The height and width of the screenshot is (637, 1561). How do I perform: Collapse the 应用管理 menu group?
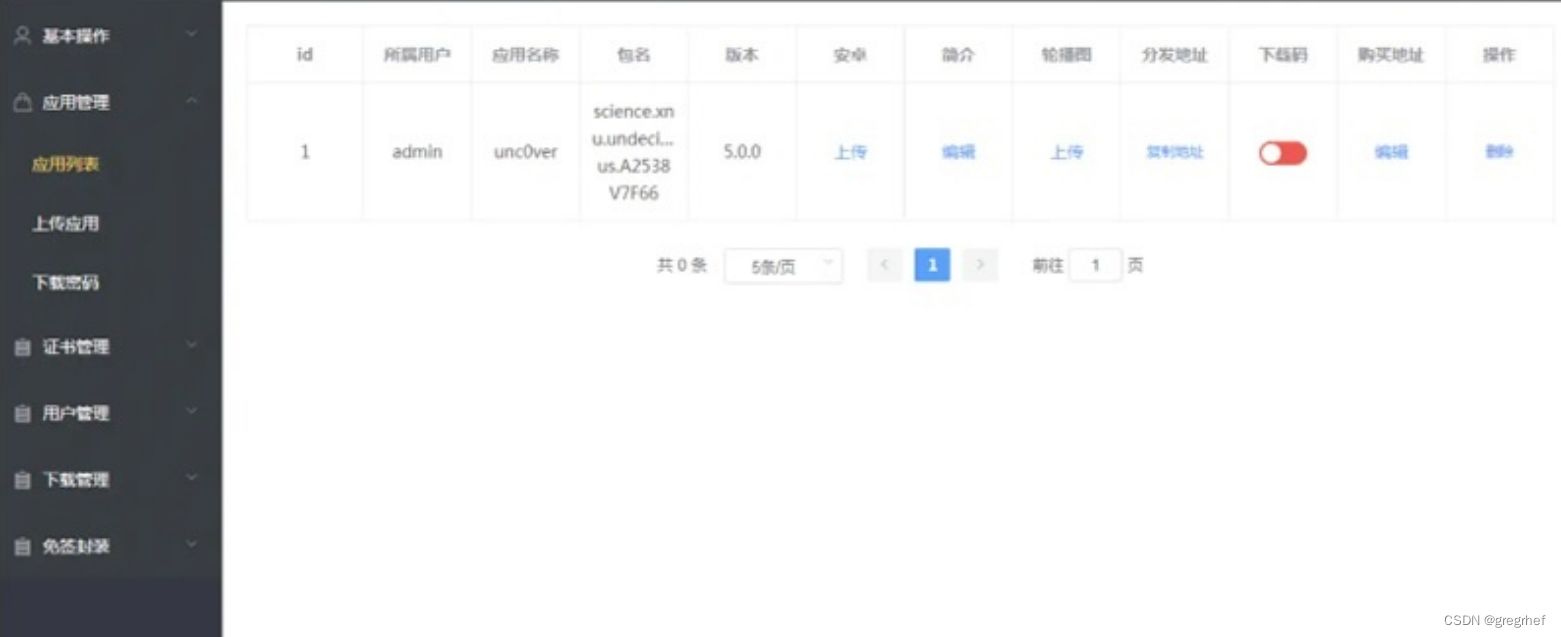[191, 102]
